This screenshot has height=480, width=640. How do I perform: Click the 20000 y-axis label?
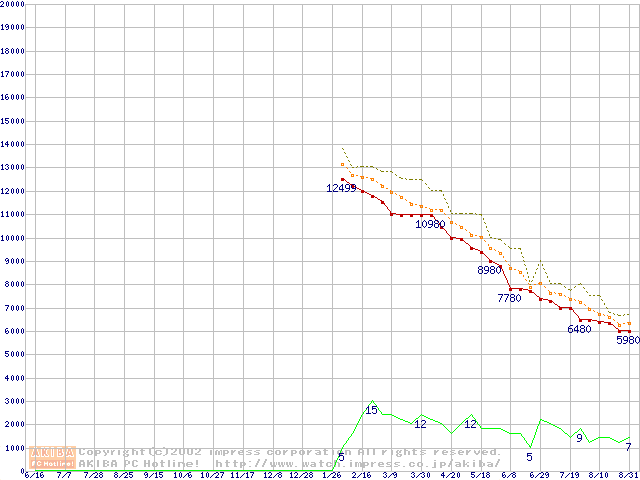click(13, 4)
